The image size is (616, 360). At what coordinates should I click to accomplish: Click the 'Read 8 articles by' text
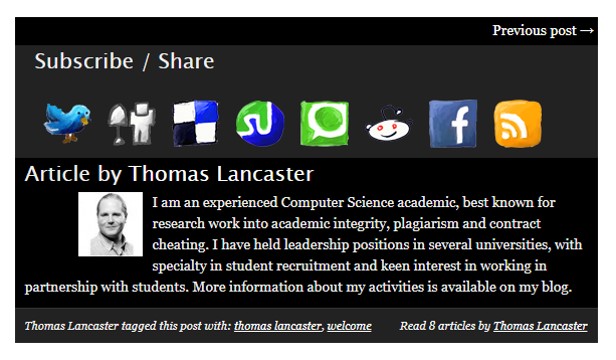tap(445, 326)
